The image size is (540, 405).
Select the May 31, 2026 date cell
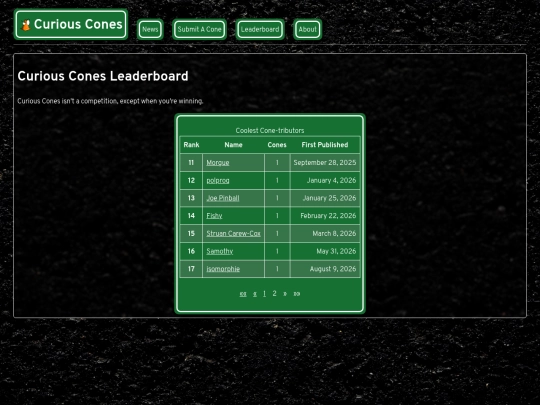pos(325,251)
